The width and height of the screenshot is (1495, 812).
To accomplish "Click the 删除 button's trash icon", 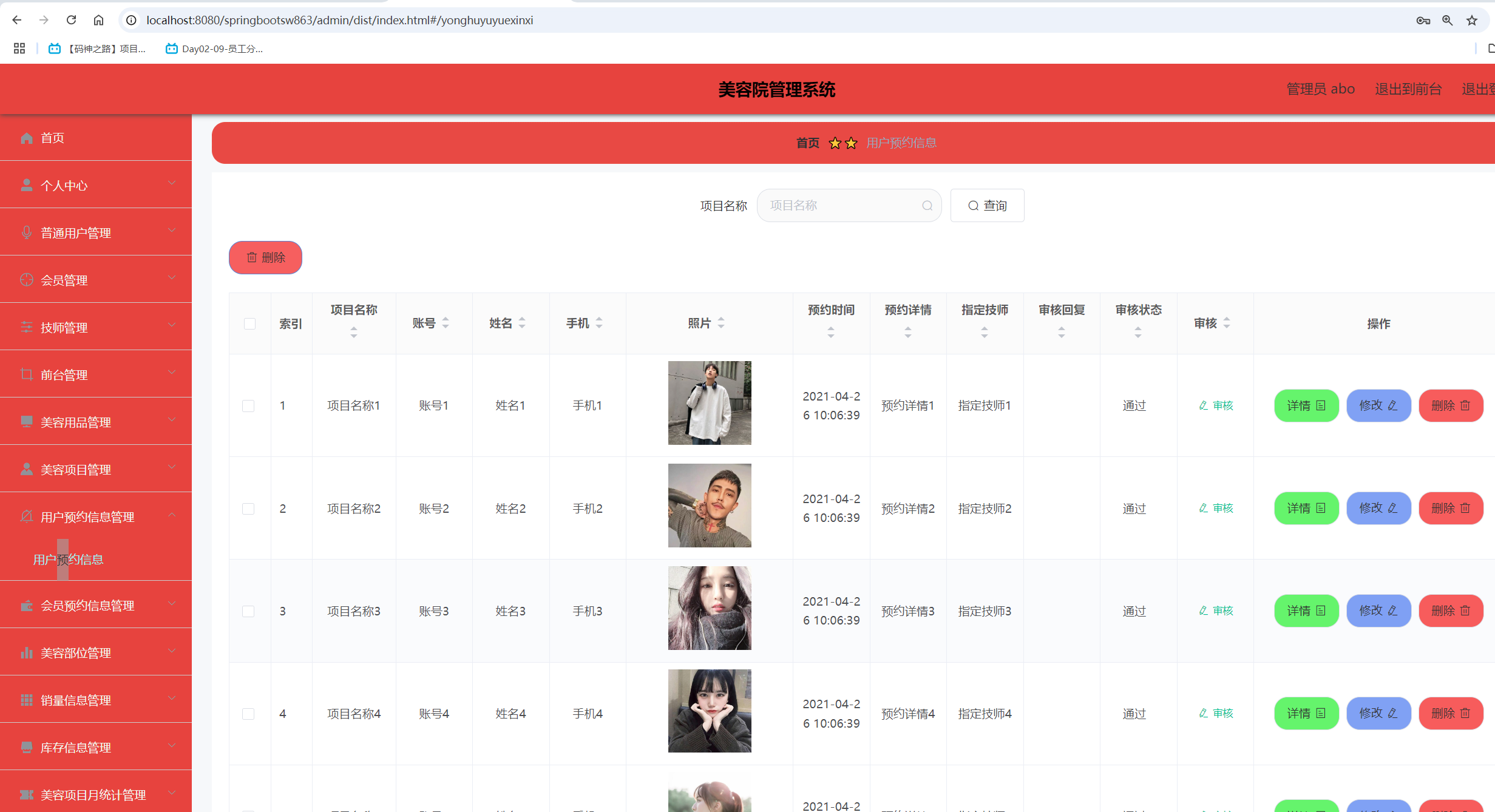I will pyautogui.click(x=253, y=257).
